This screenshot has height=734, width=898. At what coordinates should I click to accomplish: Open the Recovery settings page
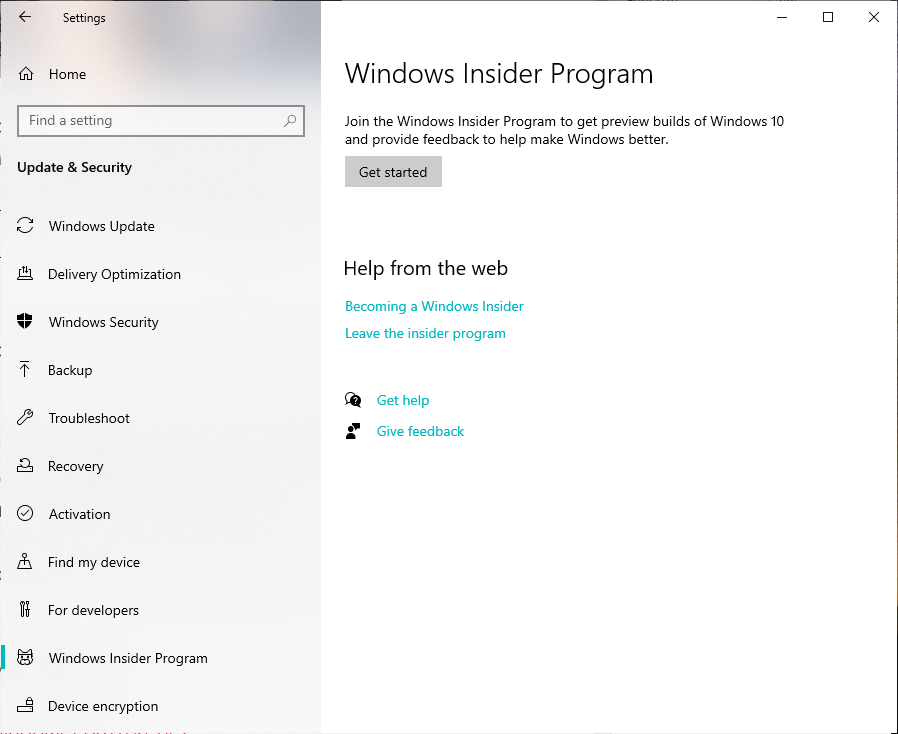(x=75, y=466)
